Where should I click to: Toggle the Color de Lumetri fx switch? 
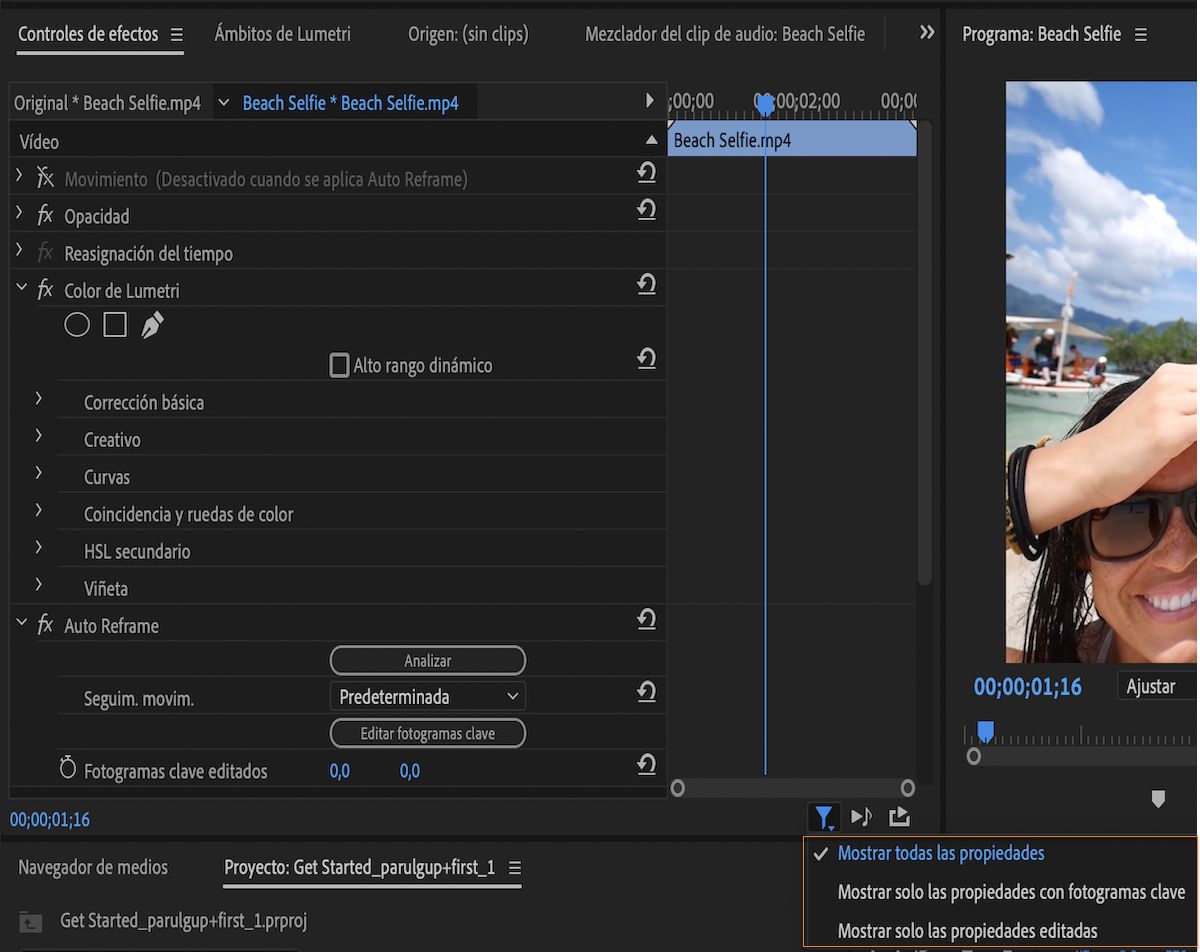45,291
